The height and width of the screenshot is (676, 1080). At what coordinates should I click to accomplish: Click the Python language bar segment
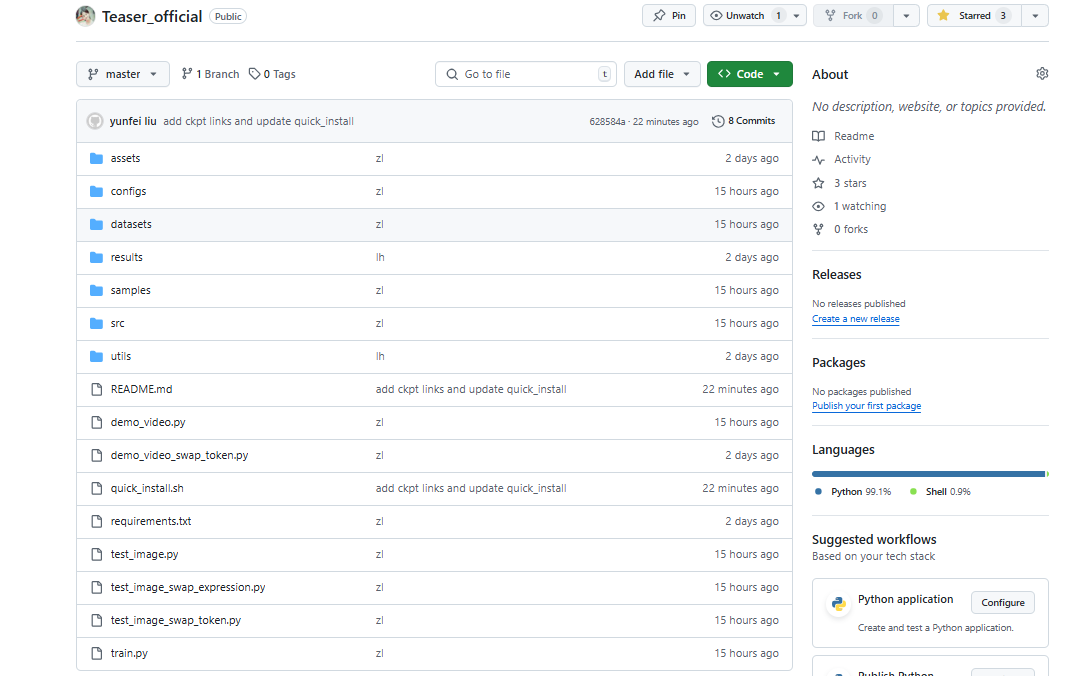click(928, 474)
